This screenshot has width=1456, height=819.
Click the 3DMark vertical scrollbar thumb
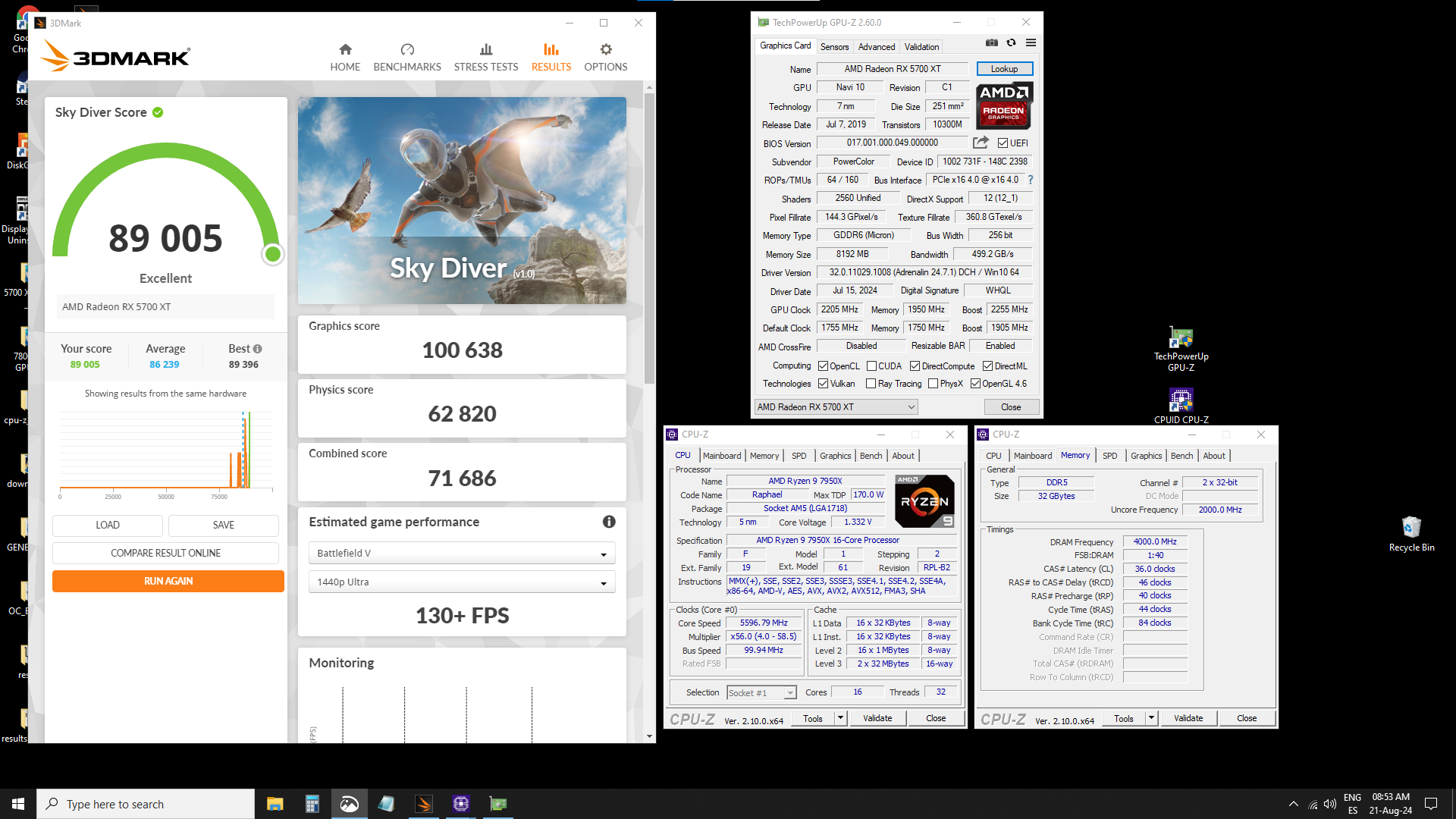pos(649,239)
